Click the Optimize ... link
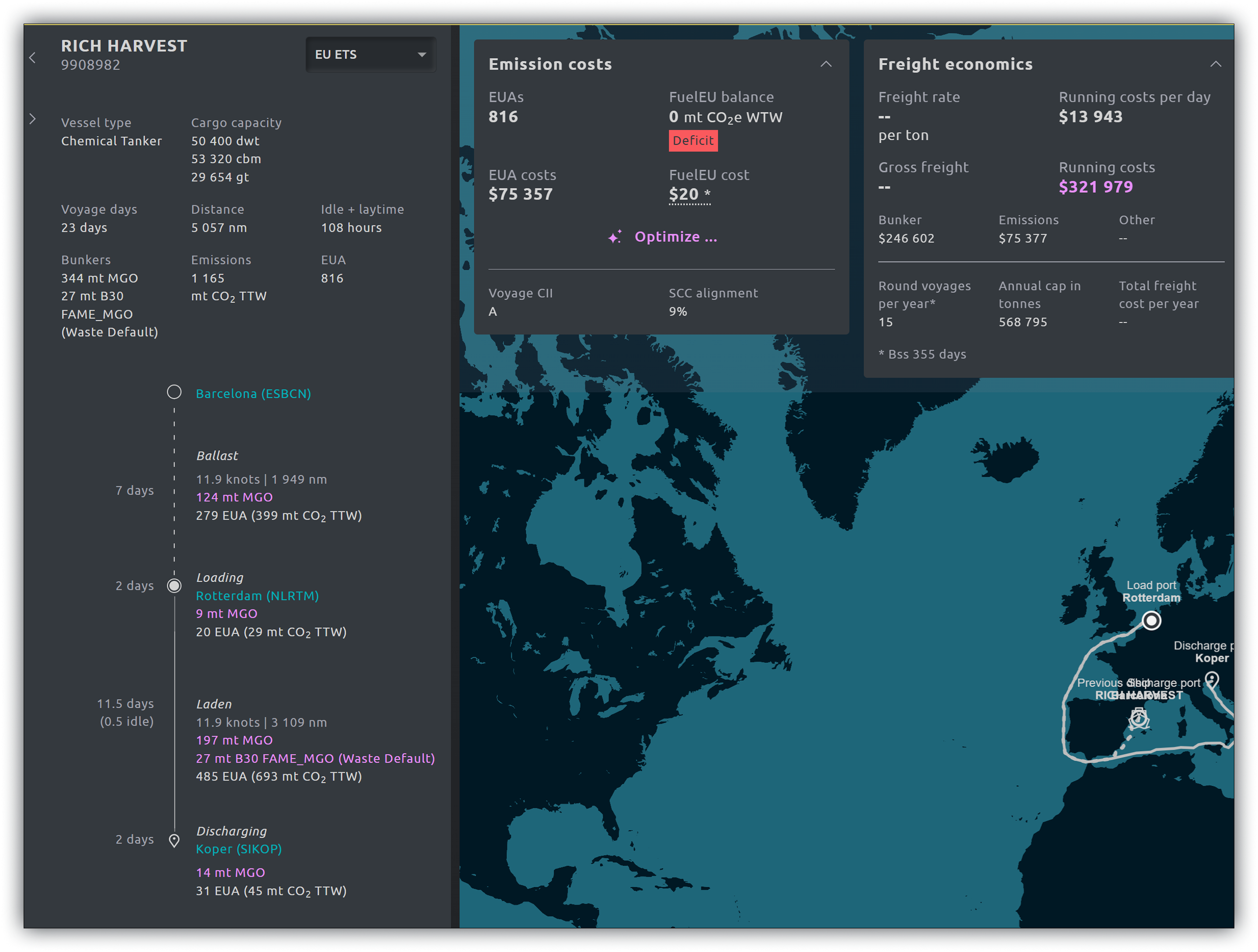Image resolution: width=1258 pixels, height=952 pixels. point(676,237)
